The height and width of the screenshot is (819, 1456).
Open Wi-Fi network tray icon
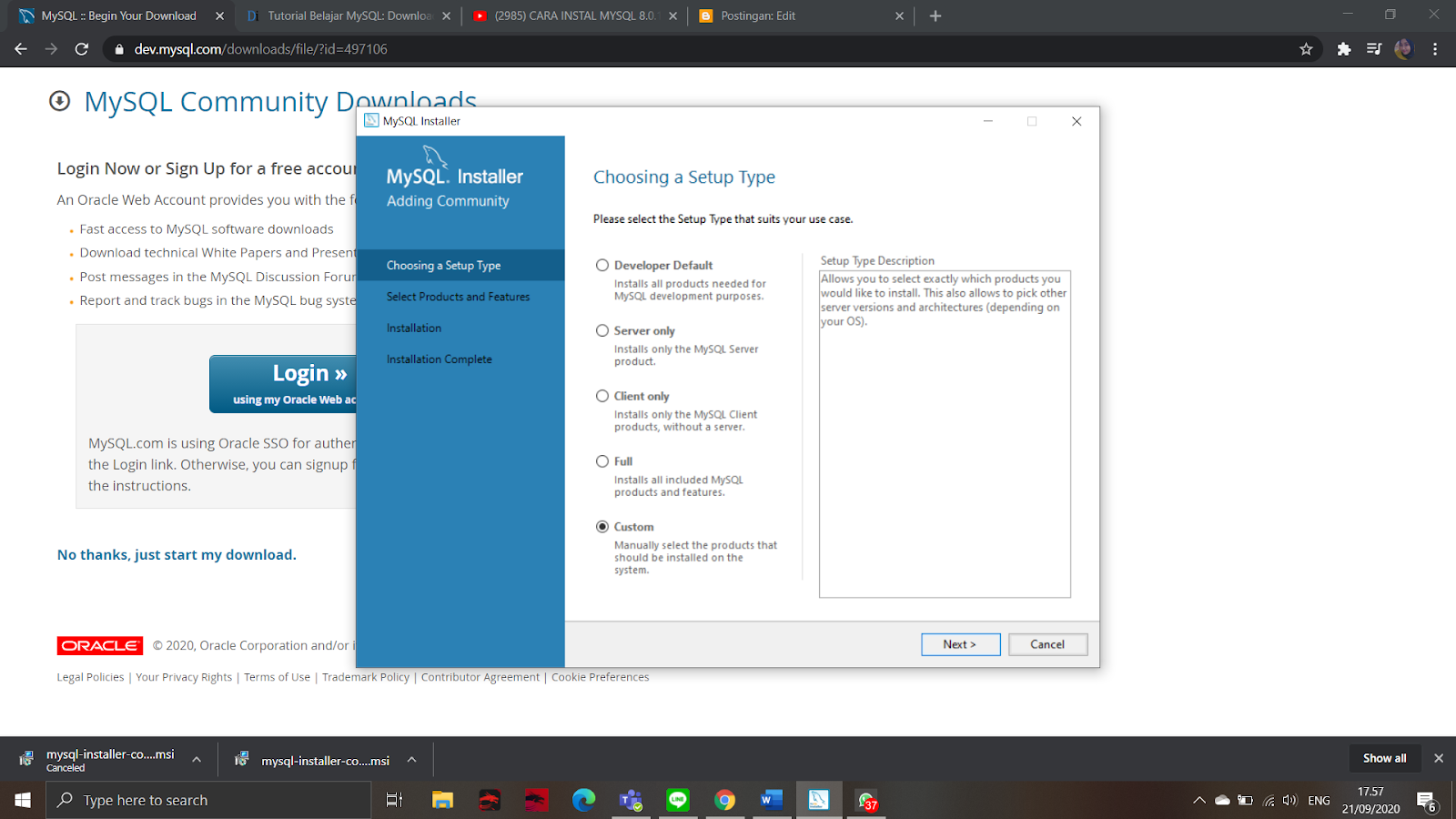click(x=1269, y=801)
